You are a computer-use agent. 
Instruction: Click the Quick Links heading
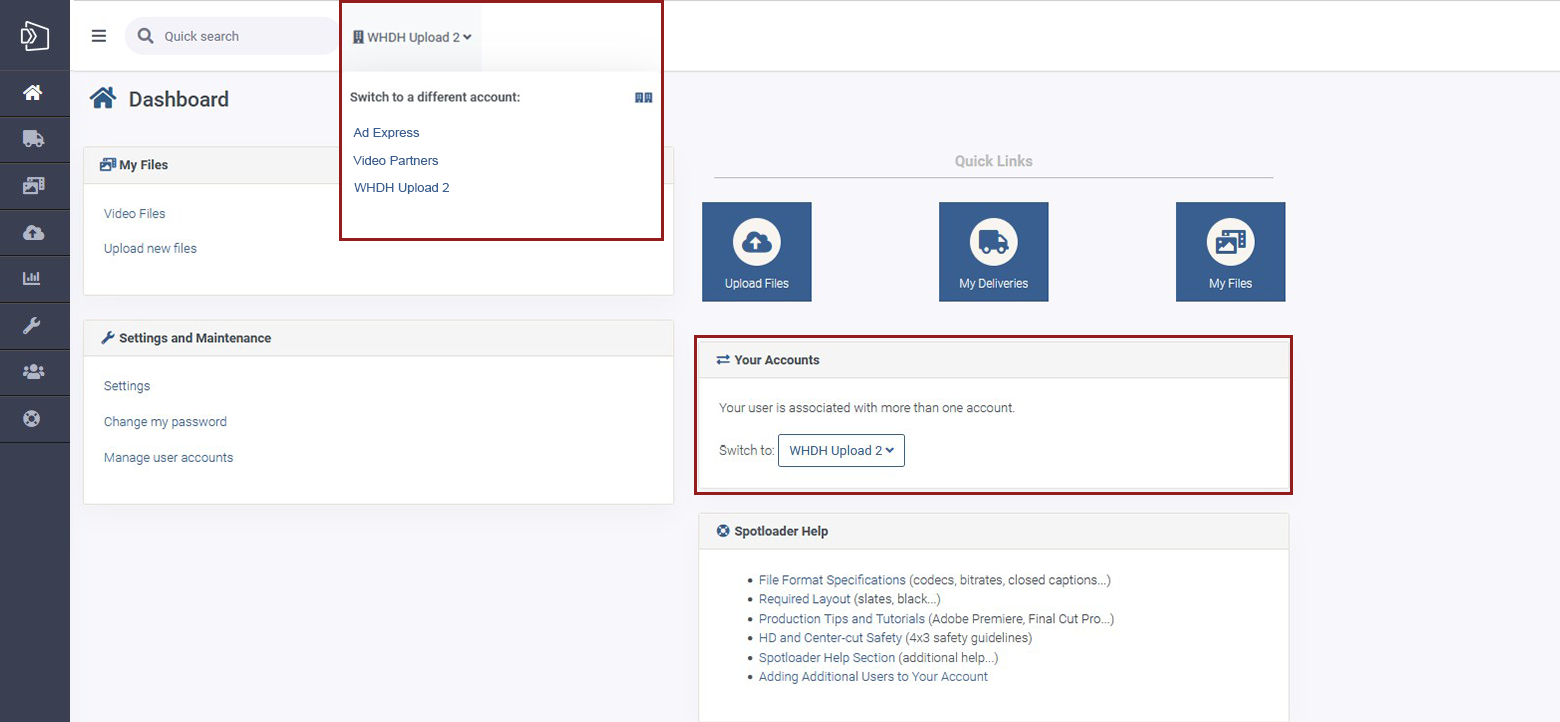(994, 161)
